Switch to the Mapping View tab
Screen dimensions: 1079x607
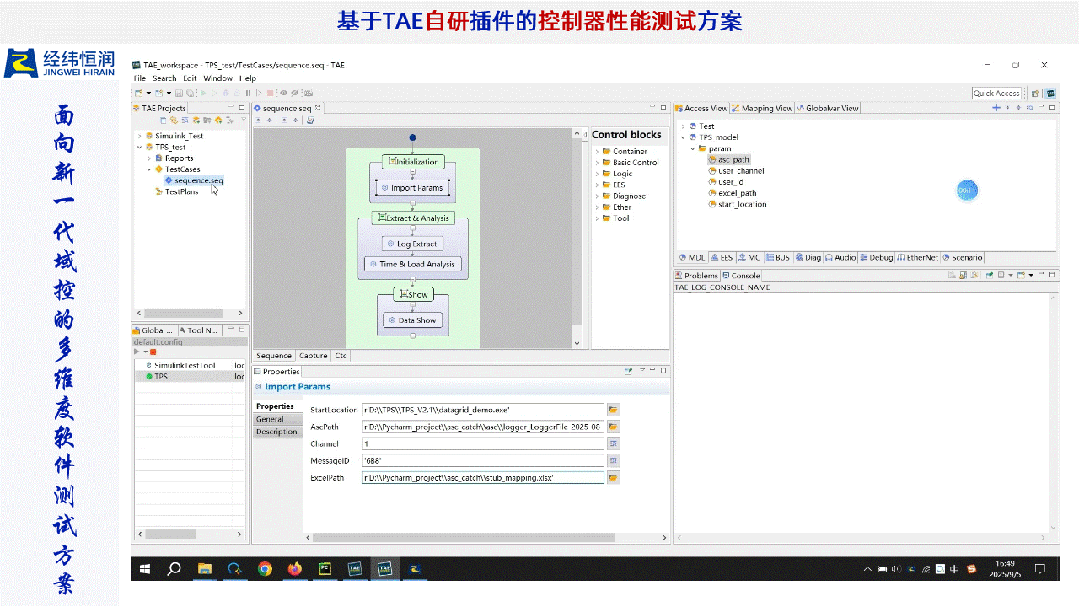[762, 108]
